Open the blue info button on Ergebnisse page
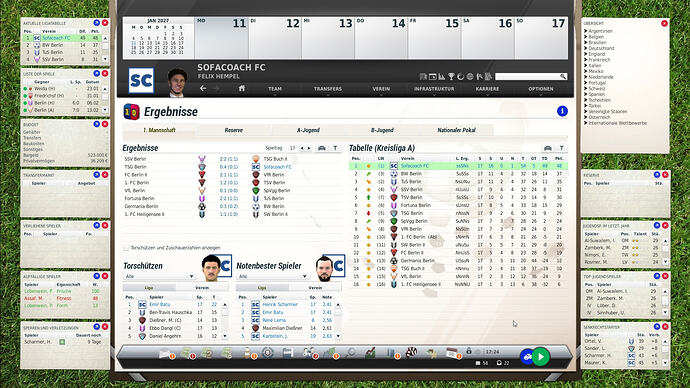Screen dimensions: 690x388 point(562,111)
